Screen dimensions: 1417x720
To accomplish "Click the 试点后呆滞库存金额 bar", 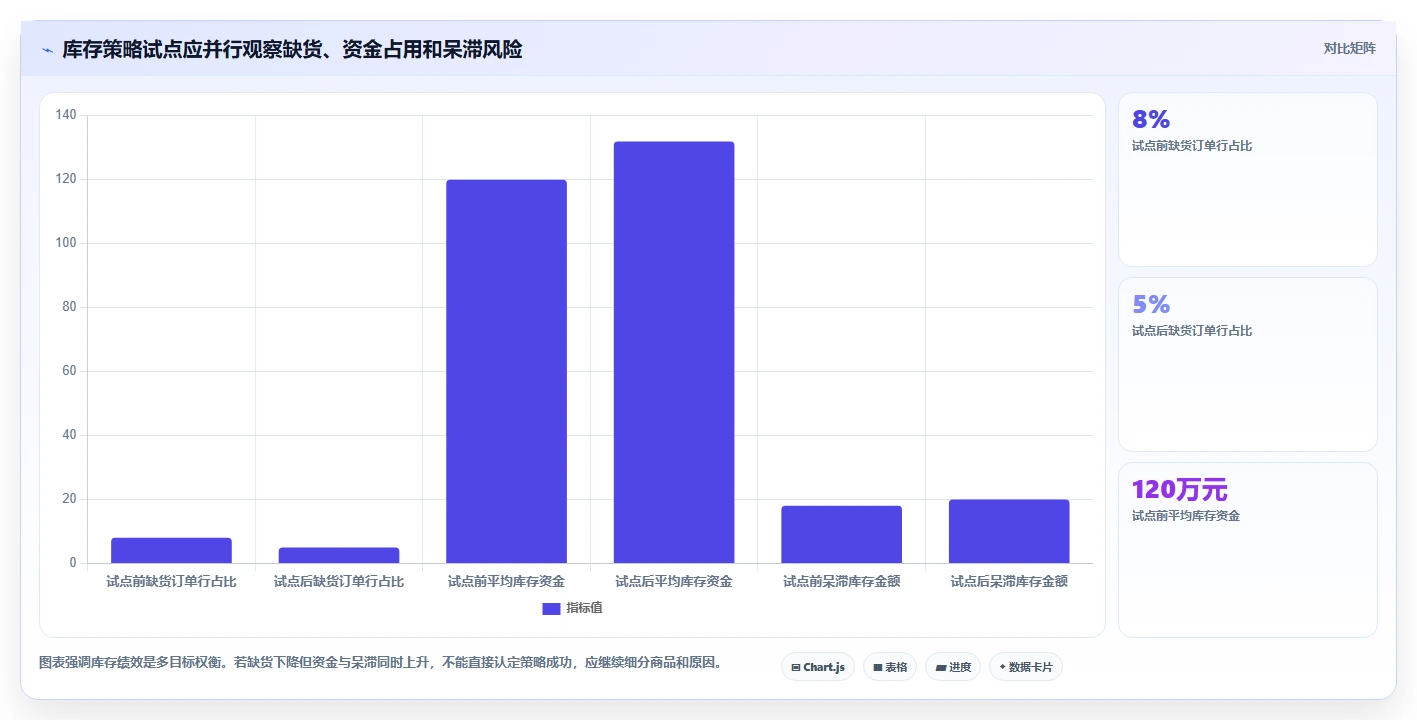I will click(x=1009, y=531).
